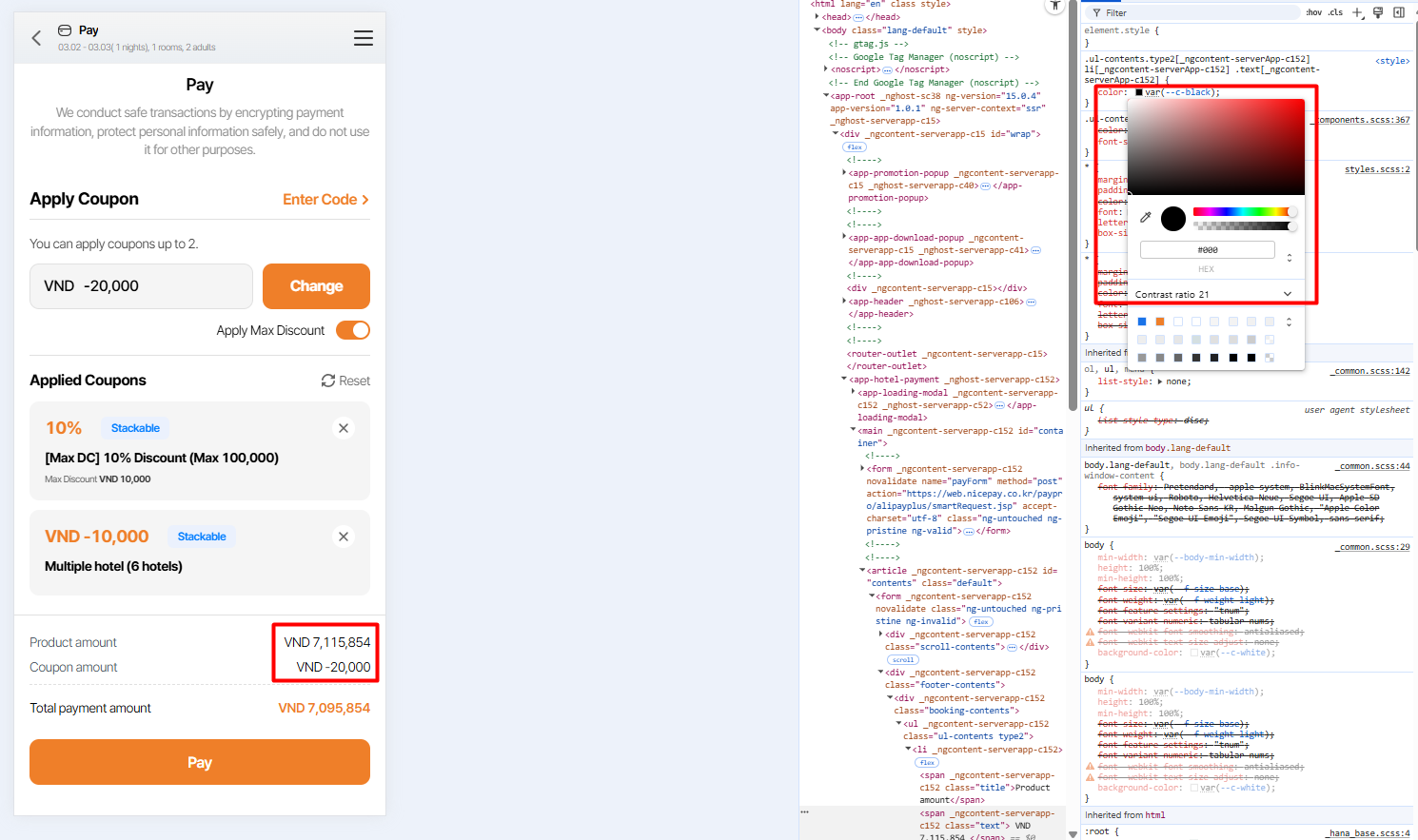This screenshot has width=1418, height=840.
Task: Click the scroll badge under scroll-contents div
Action: pyautogui.click(x=902, y=659)
